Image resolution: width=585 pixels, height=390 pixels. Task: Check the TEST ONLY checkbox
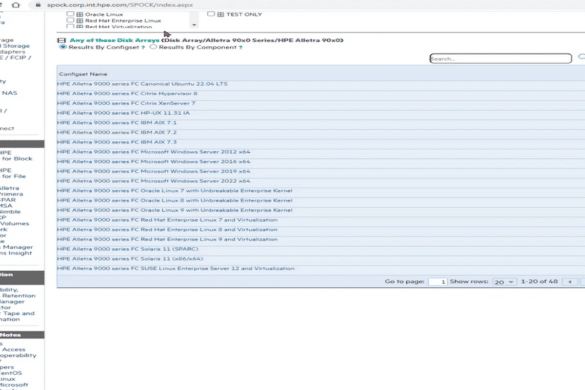coord(211,14)
